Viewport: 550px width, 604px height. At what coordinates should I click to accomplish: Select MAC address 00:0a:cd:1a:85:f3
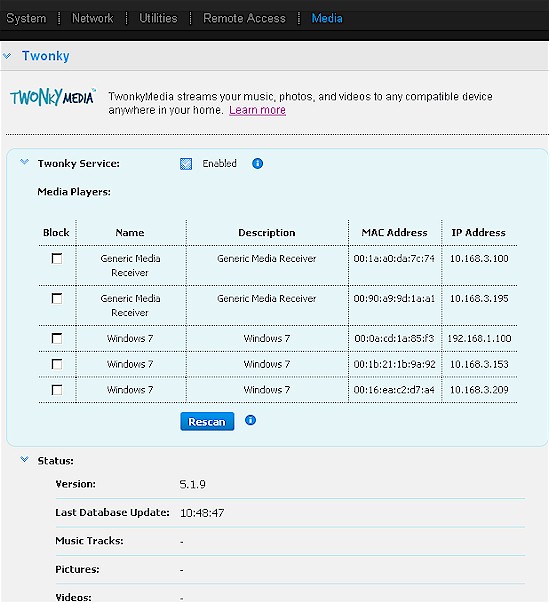[394, 339]
